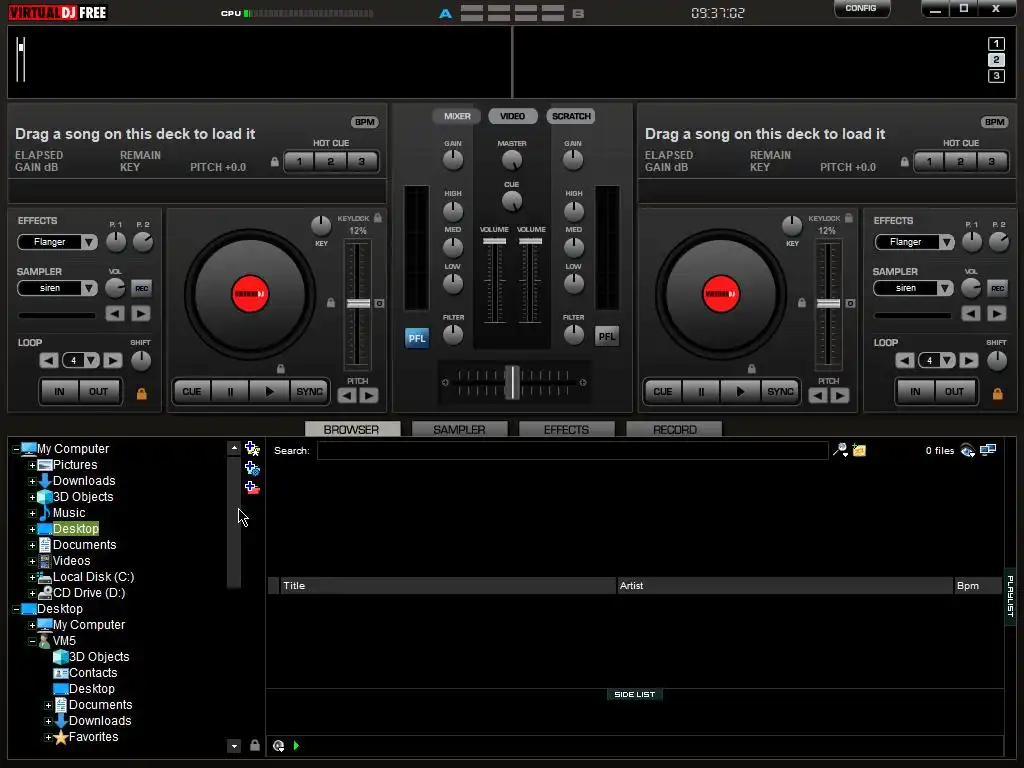
Task: Click the add favorite folder red icon
Action: [x=252, y=487]
